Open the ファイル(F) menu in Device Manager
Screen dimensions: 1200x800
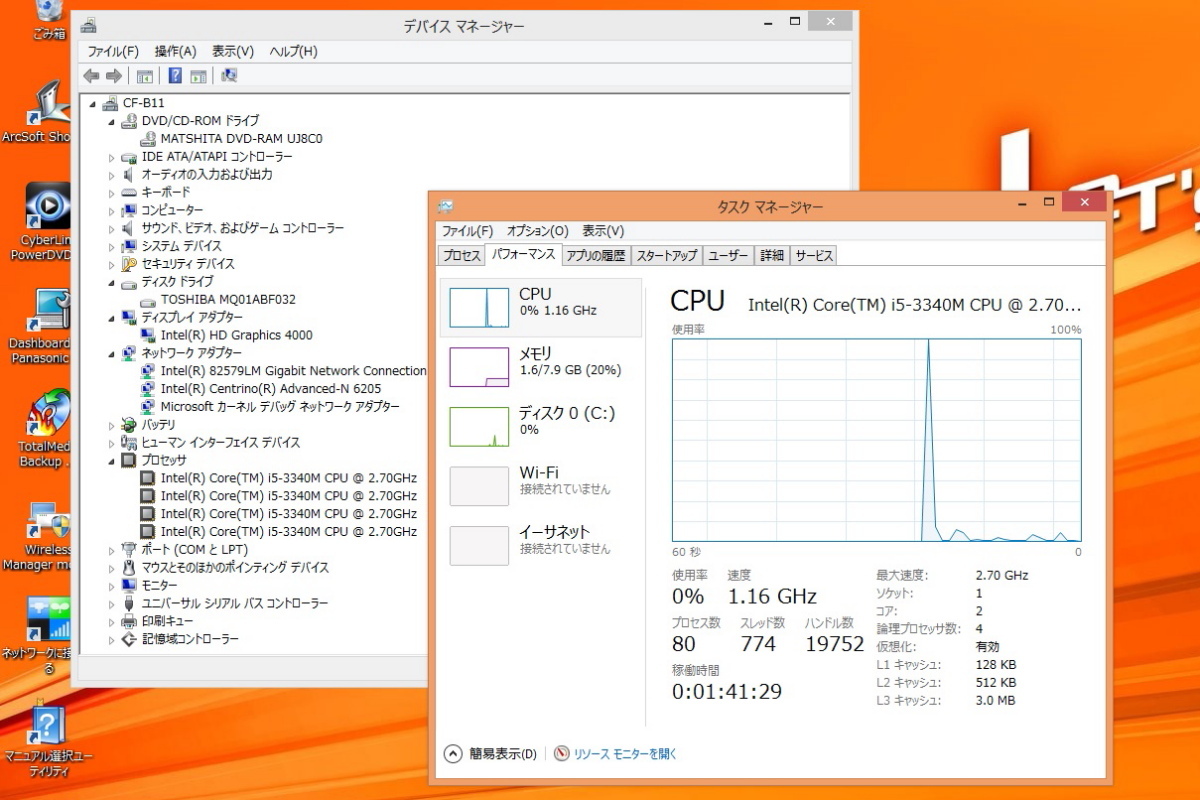click(x=113, y=51)
